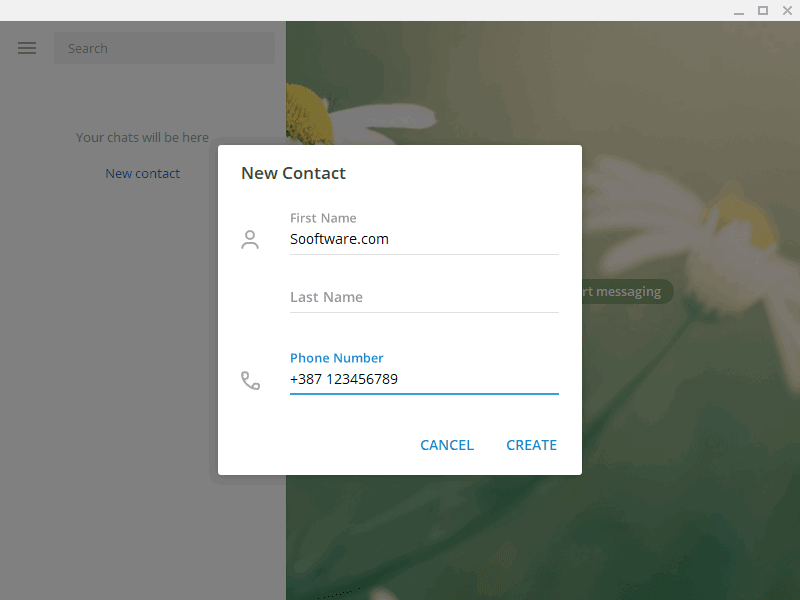Click Your chats will be here text
Screen dimensions: 800x600
pos(142,137)
